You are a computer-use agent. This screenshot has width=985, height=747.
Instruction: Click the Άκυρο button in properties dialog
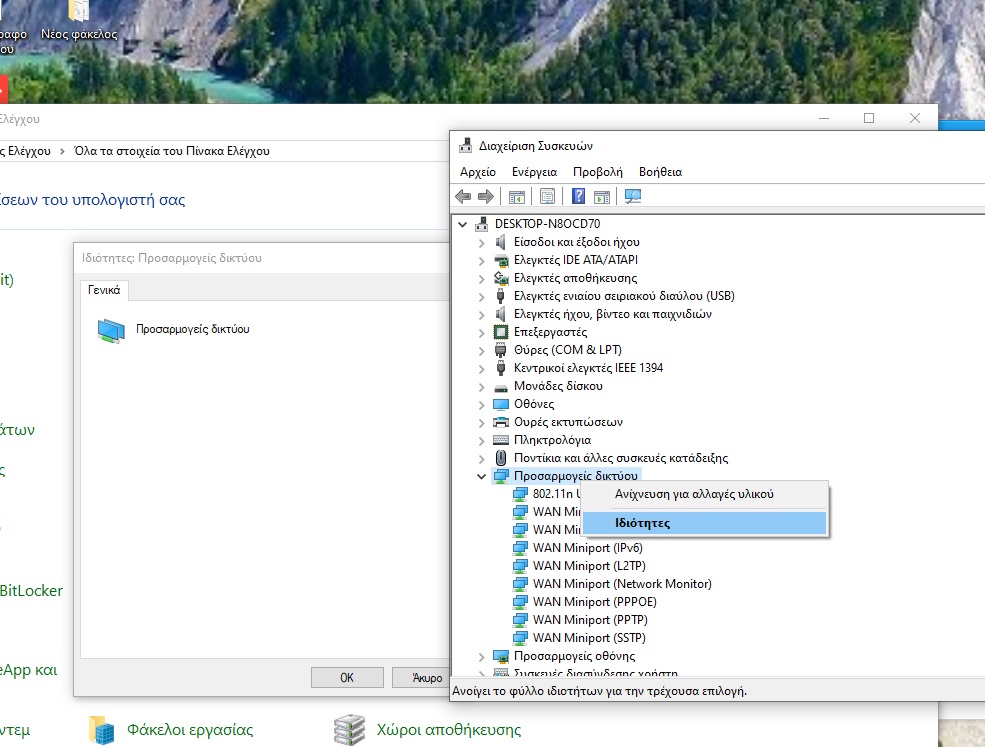[422, 677]
